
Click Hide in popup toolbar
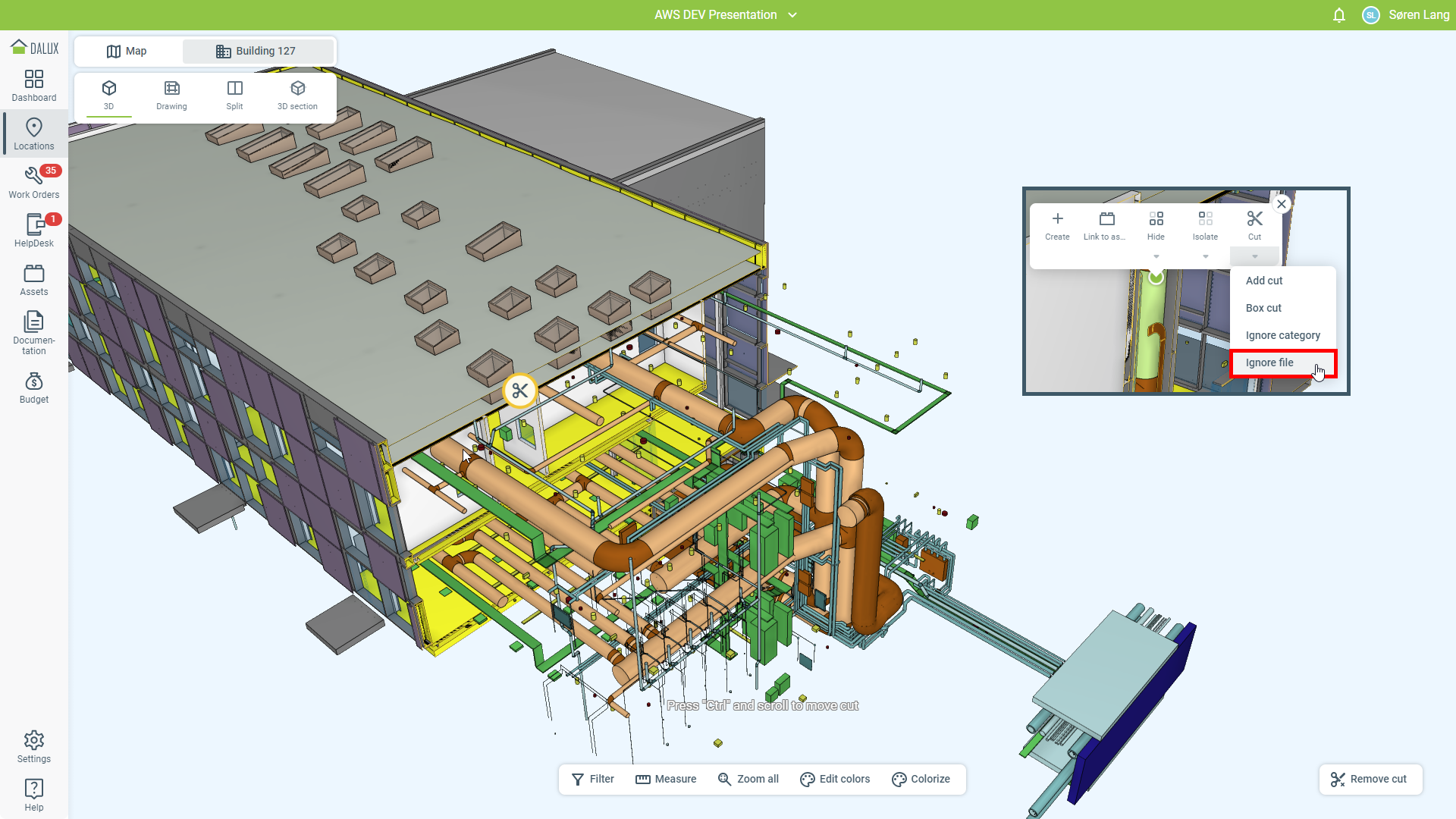coord(1156,226)
